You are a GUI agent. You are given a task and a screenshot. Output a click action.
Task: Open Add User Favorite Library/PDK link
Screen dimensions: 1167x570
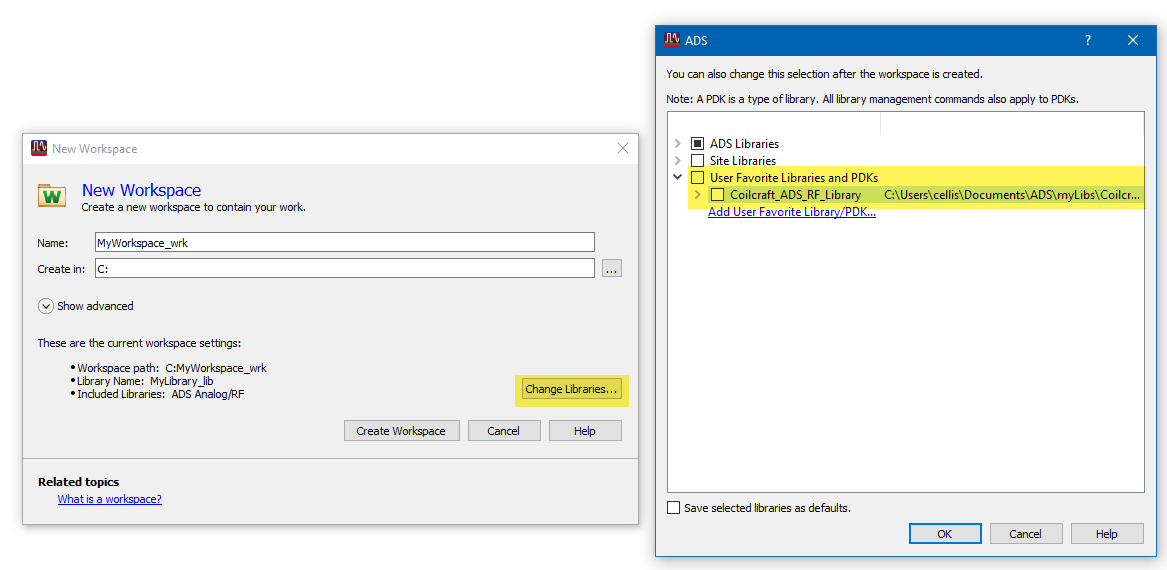point(792,212)
